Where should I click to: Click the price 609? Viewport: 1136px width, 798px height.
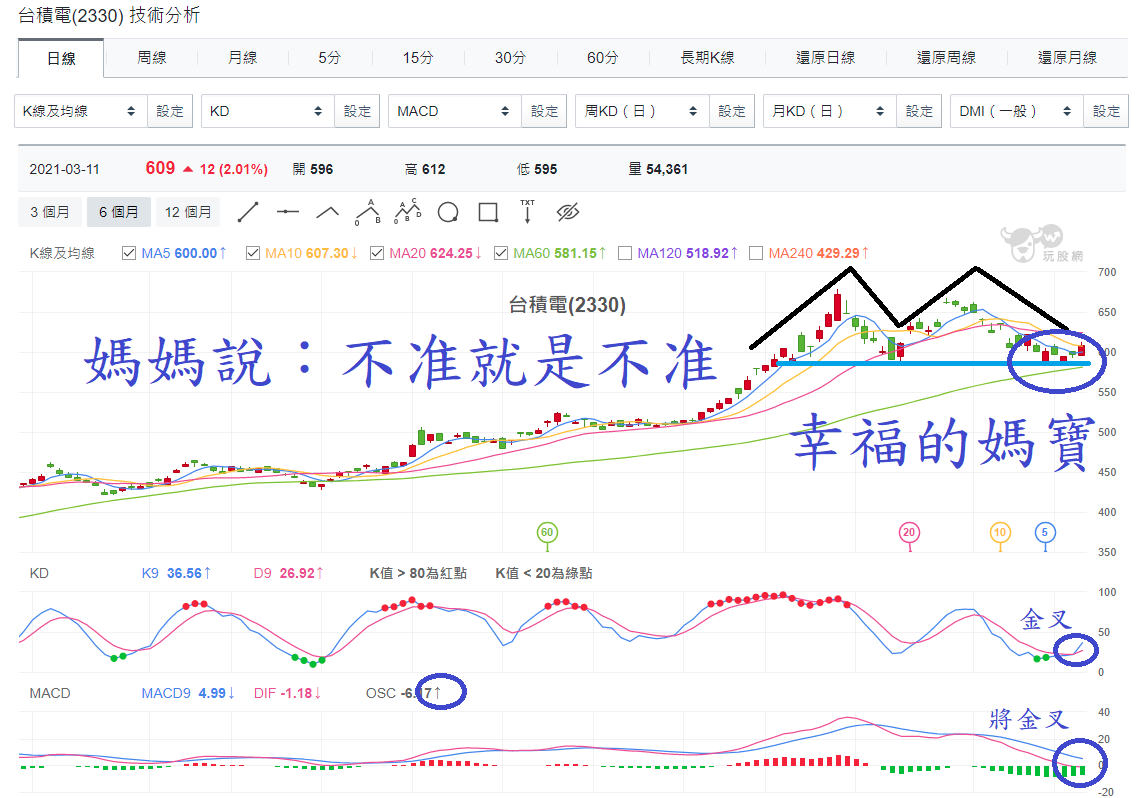pyautogui.click(x=160, y=168)
